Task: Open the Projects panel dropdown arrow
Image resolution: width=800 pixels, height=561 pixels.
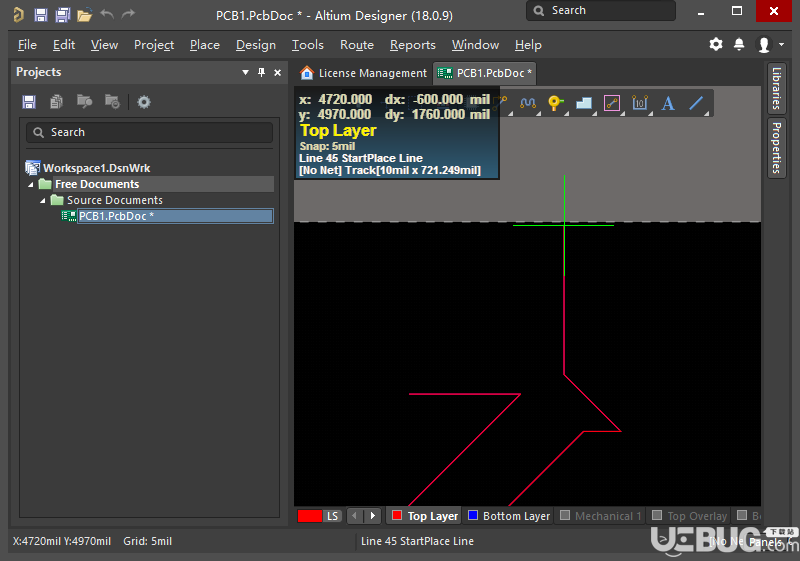Action: point(245,72)
